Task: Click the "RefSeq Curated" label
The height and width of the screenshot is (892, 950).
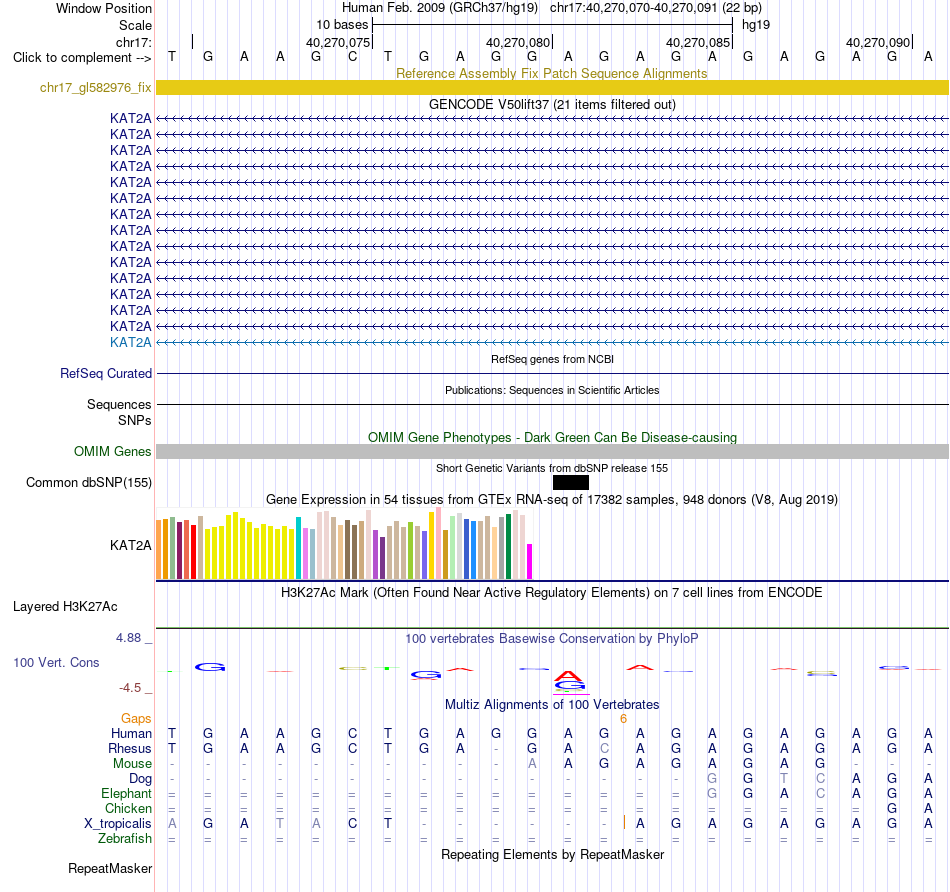Action: [105, 373]
